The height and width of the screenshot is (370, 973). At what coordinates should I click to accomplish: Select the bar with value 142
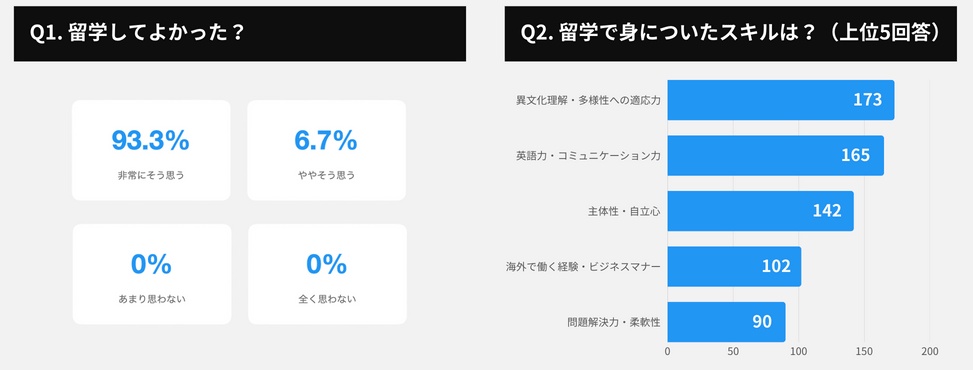coord(760,211)
